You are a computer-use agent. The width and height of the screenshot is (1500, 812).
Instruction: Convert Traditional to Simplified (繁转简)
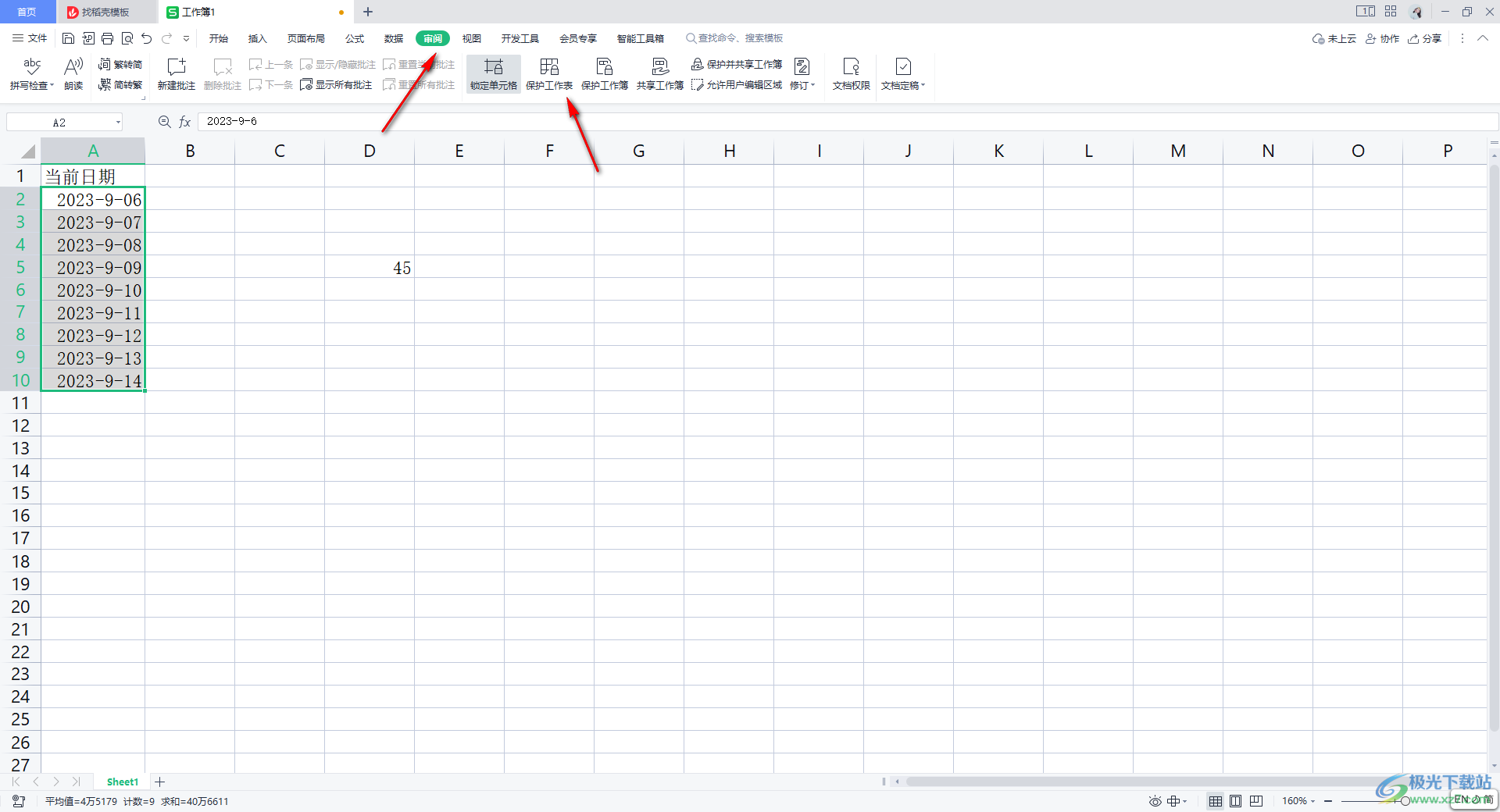[120, 64]
